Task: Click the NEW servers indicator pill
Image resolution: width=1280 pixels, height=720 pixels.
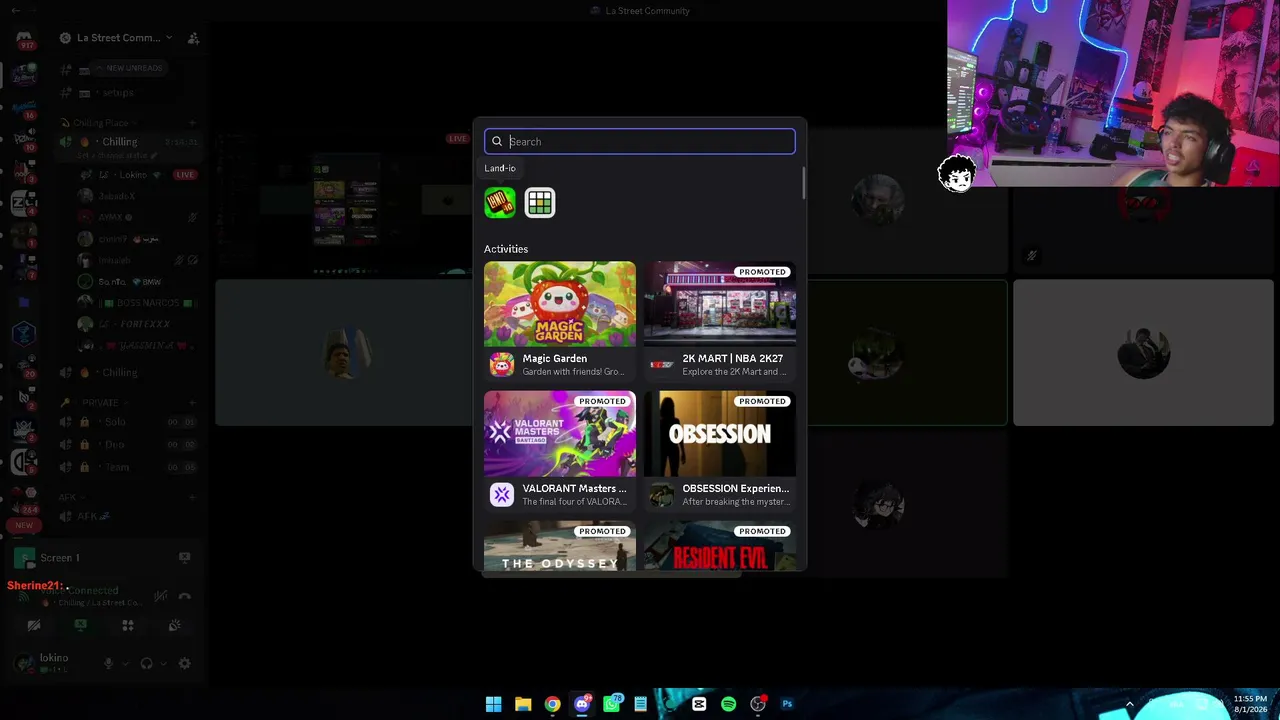Action: (24, 525)
